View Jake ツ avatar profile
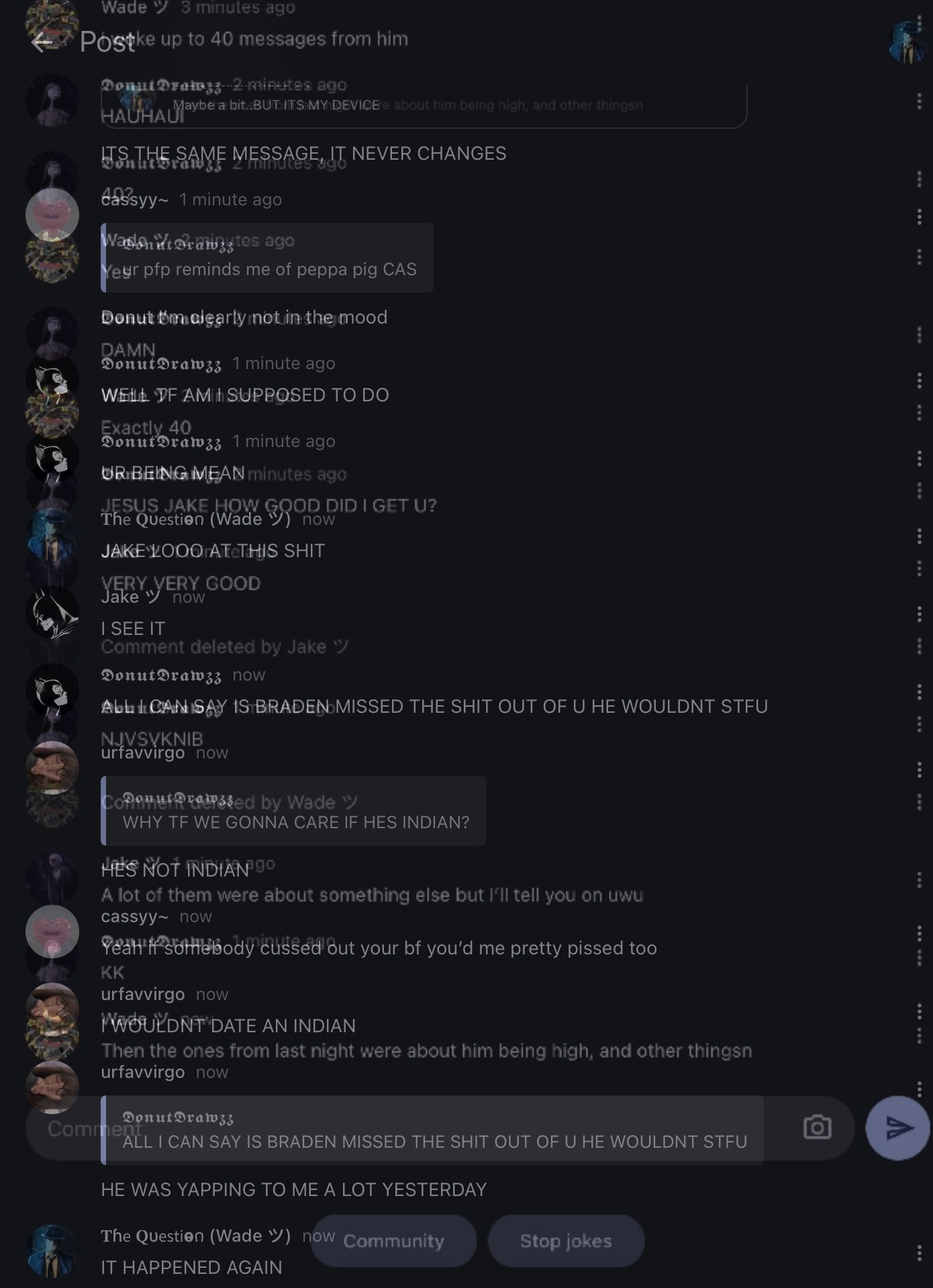Viewport: 933px width, 1288px height. coord(52,612)
